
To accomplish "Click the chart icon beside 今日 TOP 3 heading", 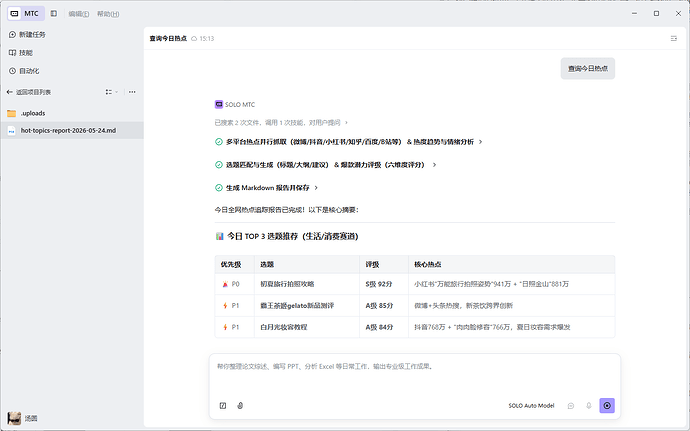I will (220, 236).
